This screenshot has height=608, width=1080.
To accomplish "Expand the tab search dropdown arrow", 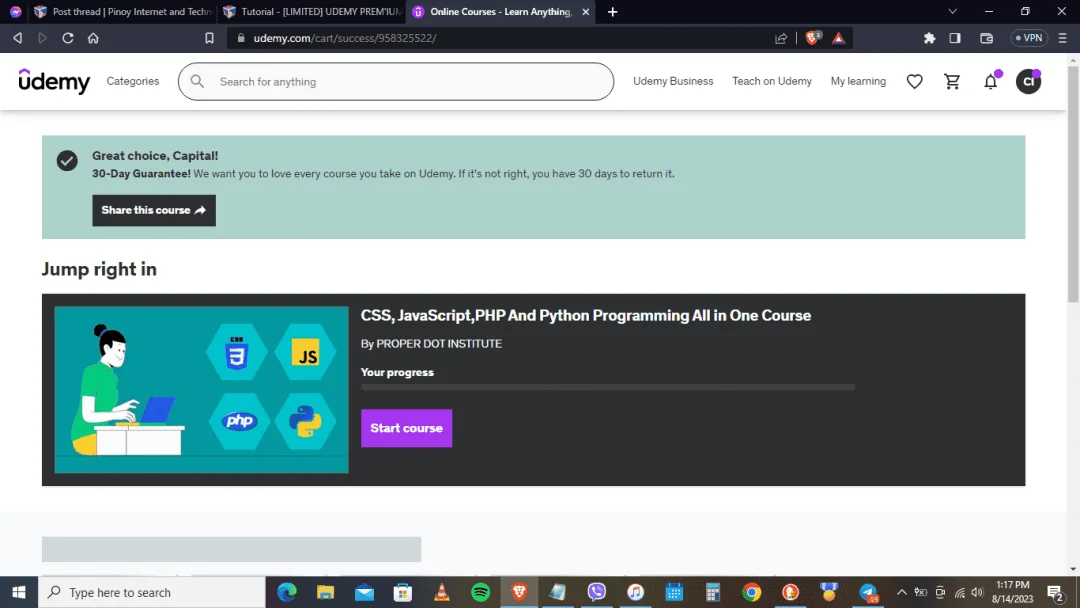I will tap(953, 12).
